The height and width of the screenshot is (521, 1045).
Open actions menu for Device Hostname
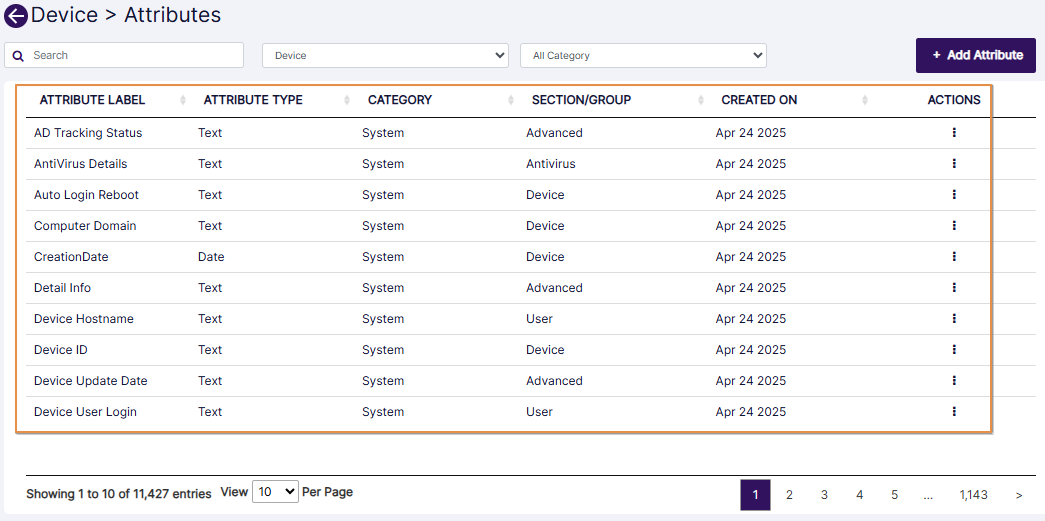coord(954,318)
